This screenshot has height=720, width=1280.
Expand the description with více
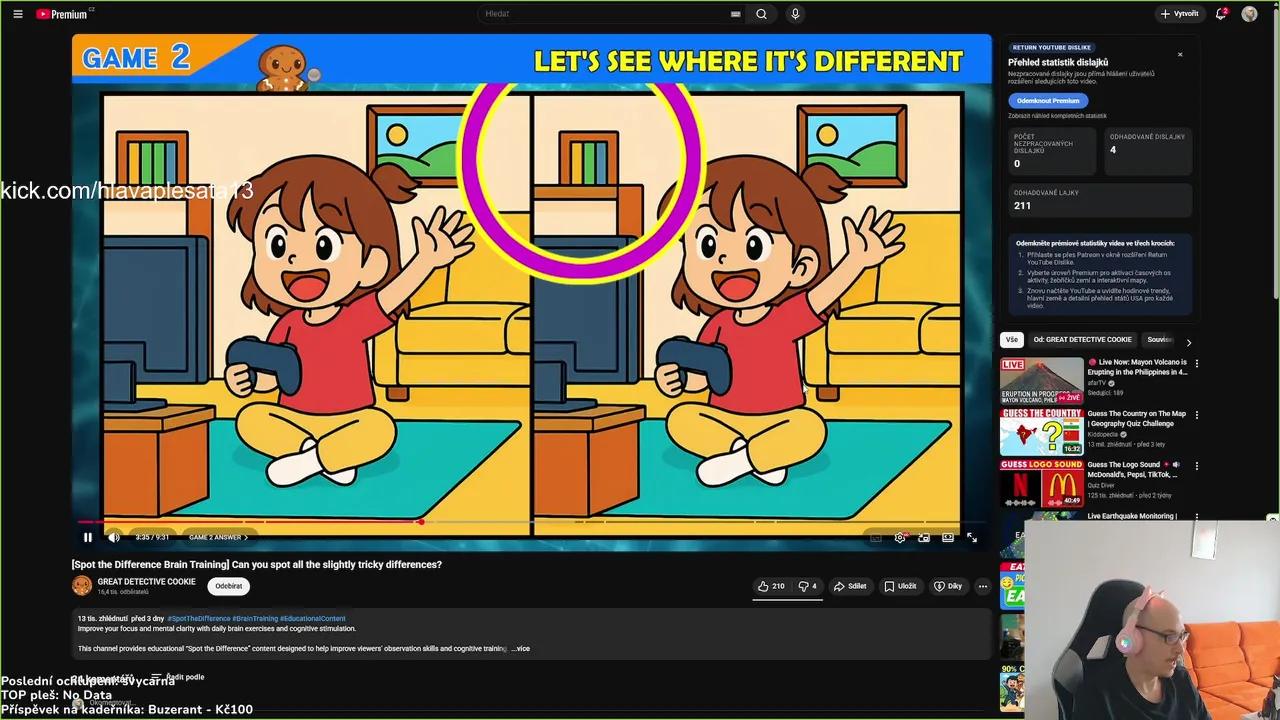(521, 648)
